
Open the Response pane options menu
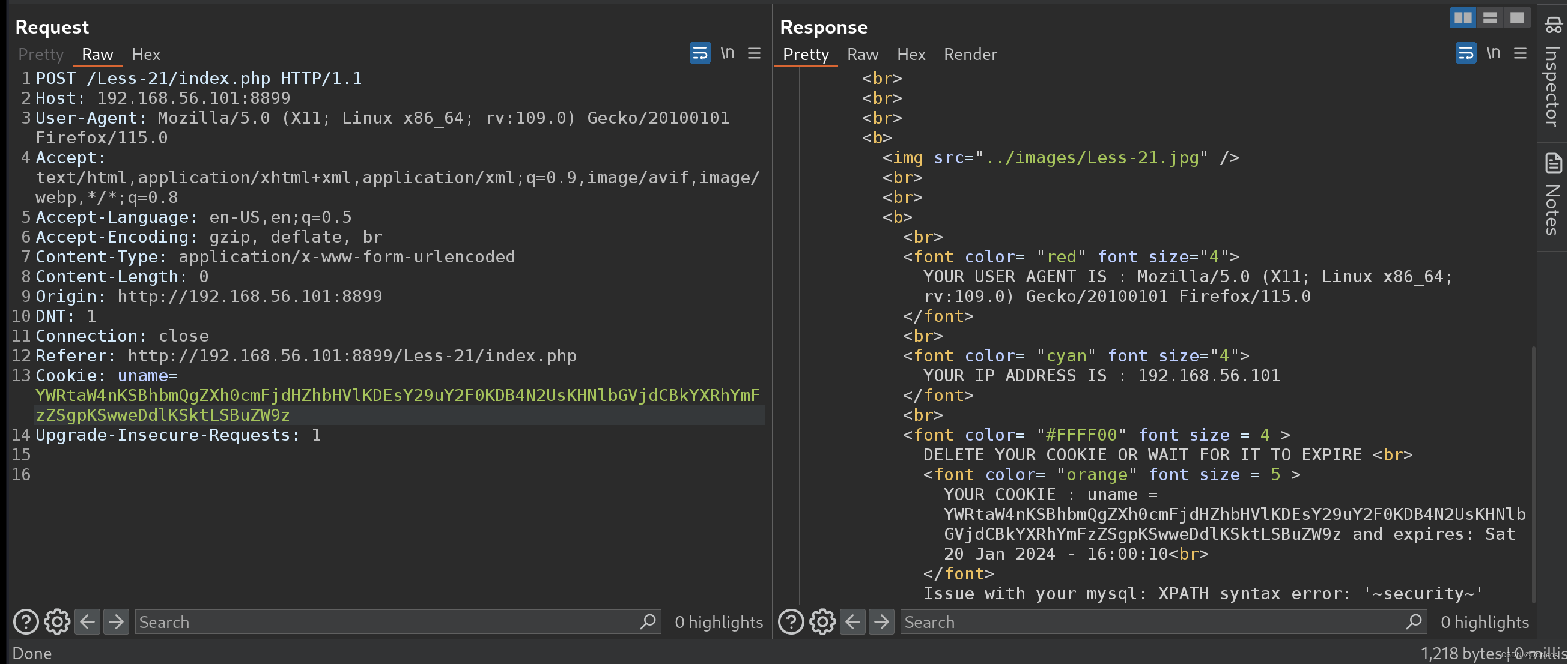(x=1521, y=53)
